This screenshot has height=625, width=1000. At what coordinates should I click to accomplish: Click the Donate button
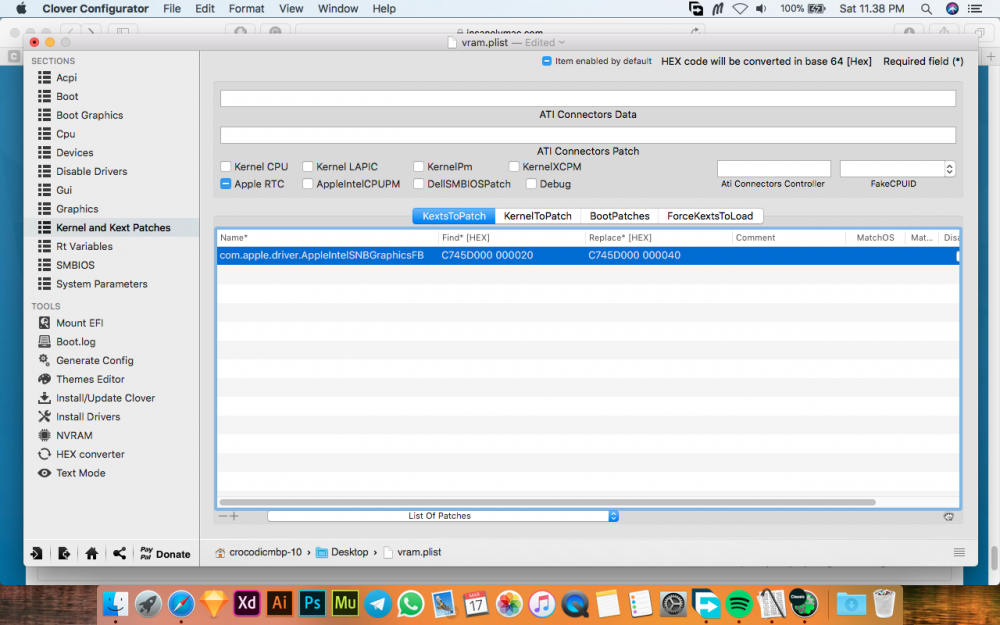tap(165, 554)
